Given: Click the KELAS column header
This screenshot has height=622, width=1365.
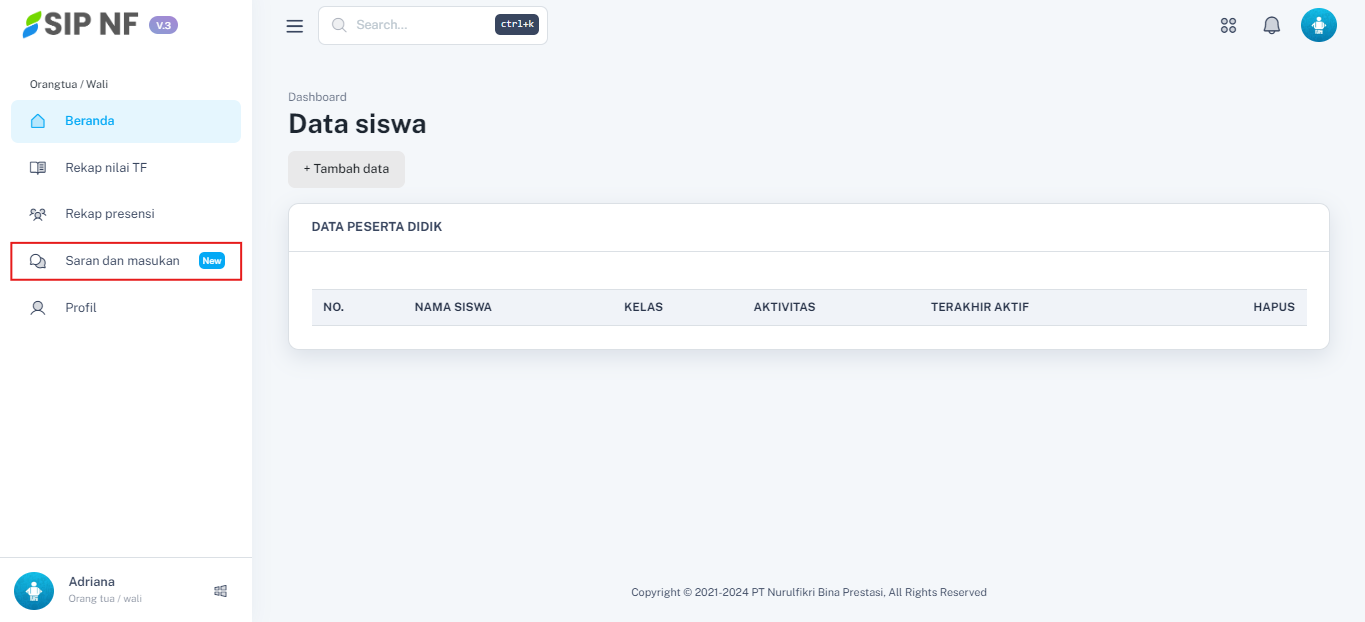Looking at the screenshot, I should (643, 307).
